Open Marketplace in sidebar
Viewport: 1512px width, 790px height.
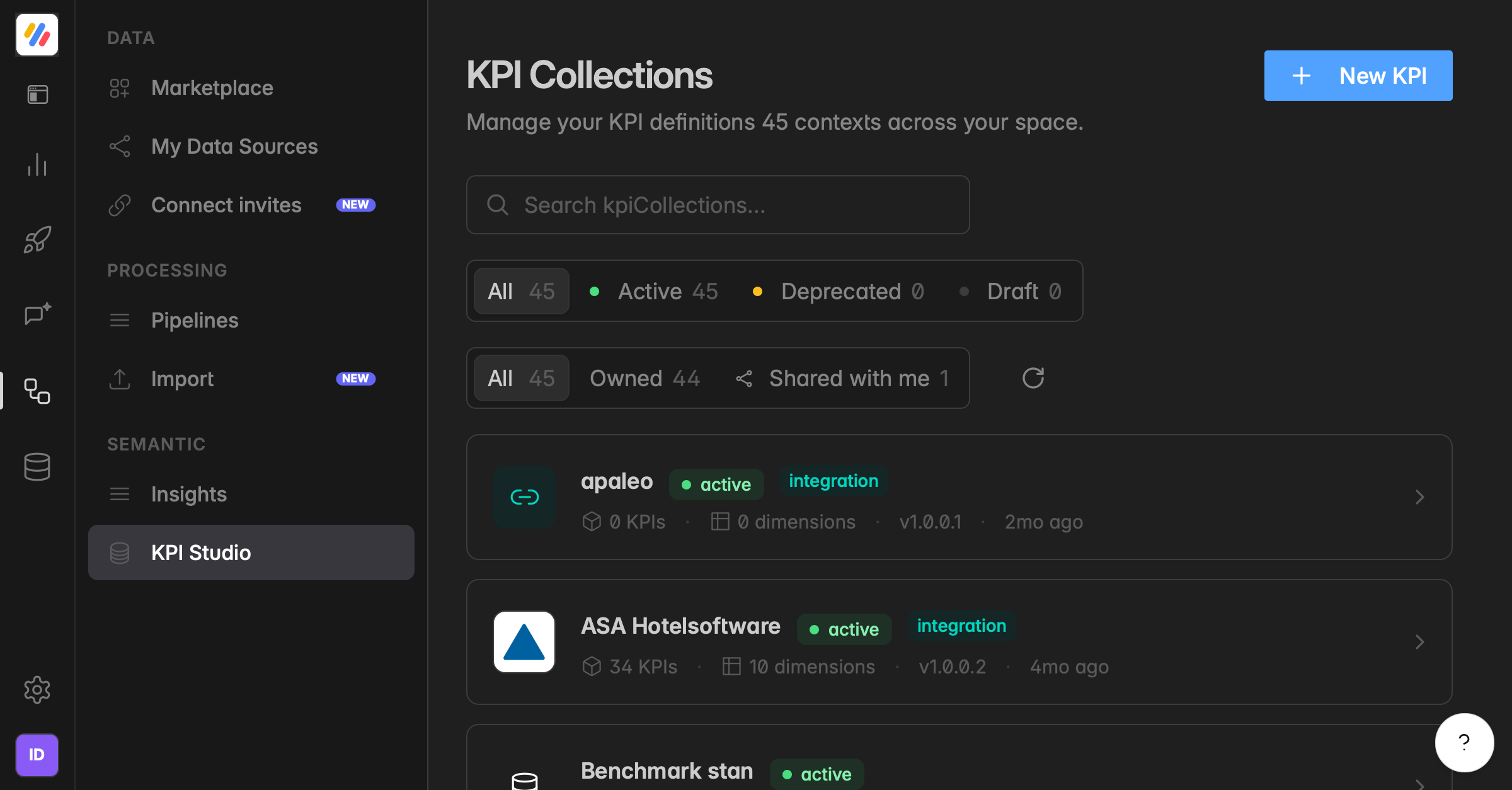(x=251, y=88)
